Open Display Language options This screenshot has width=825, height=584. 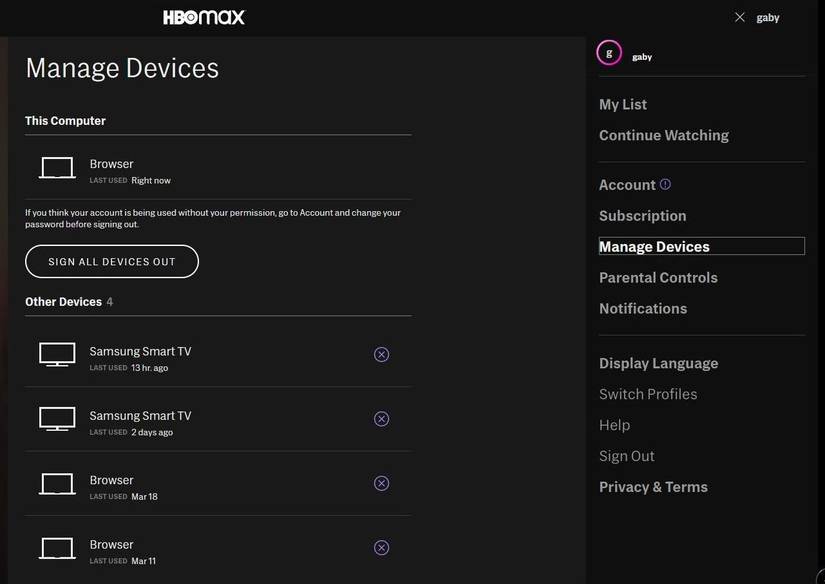pos(658,363)
